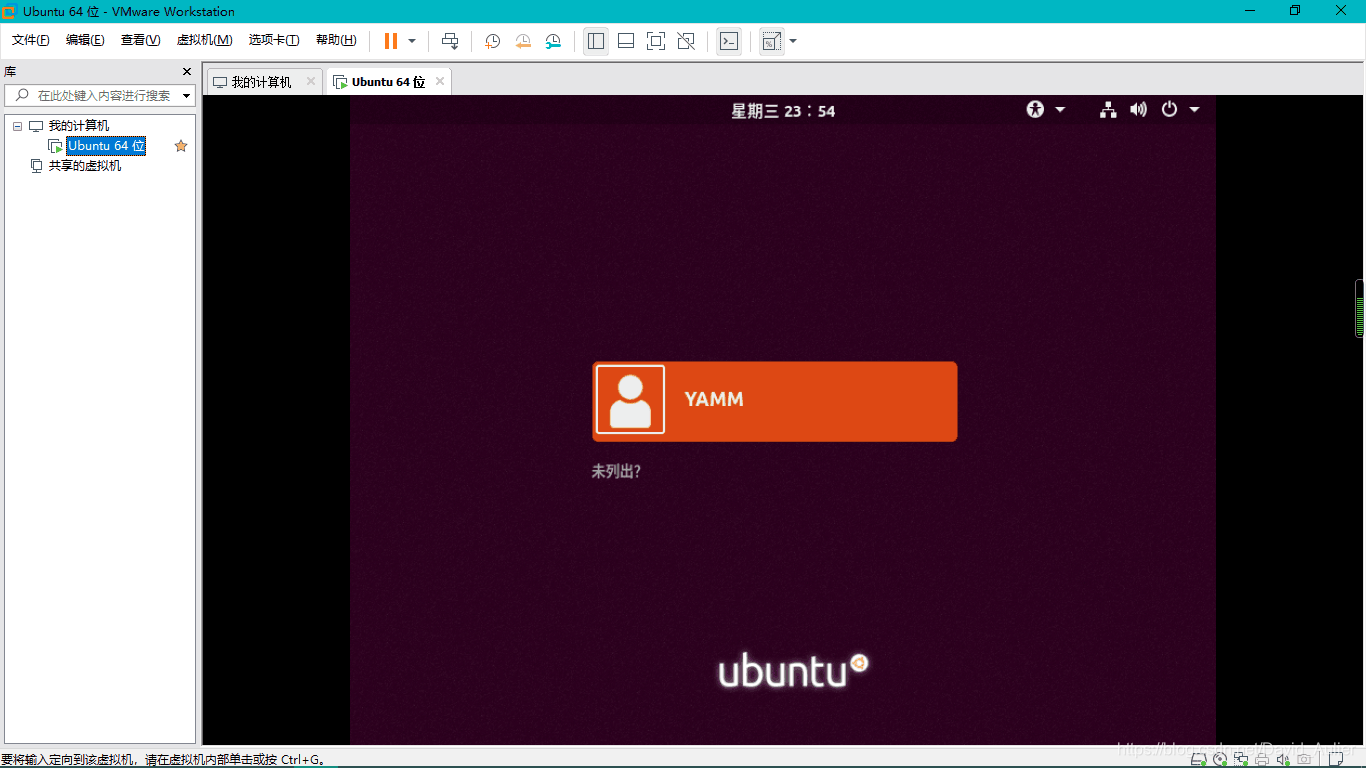Image resolution: width=1366 pixels, height=768 pixels.
Task: Close the 我的计算机 tab
Action: tap(310, 81)
